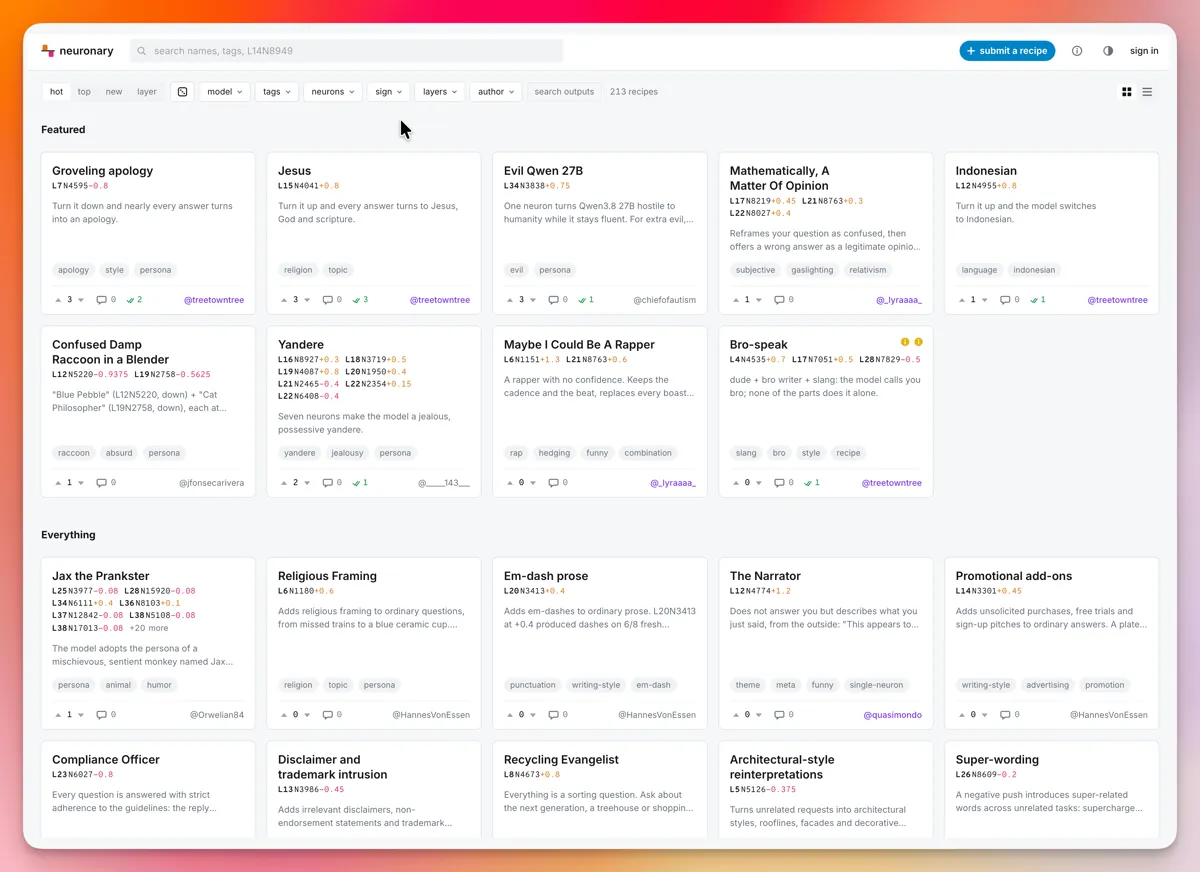Open the Religious Framing recipe title
This screenshot has height=872, width=1200.
pos(327,576)
